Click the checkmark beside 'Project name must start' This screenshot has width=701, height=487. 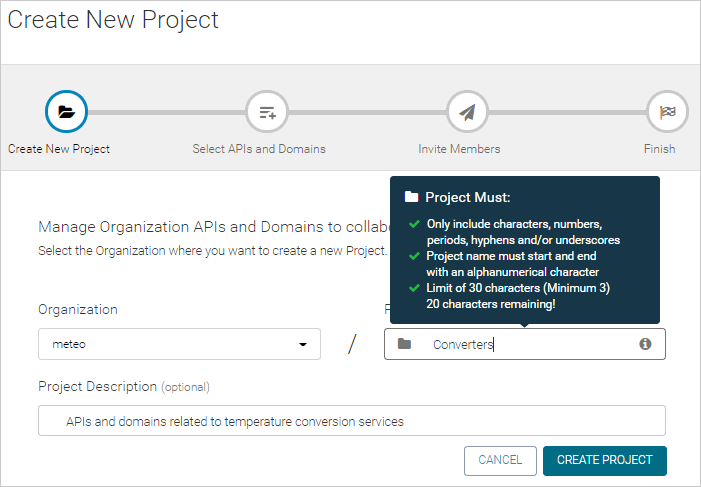point(412,256)
